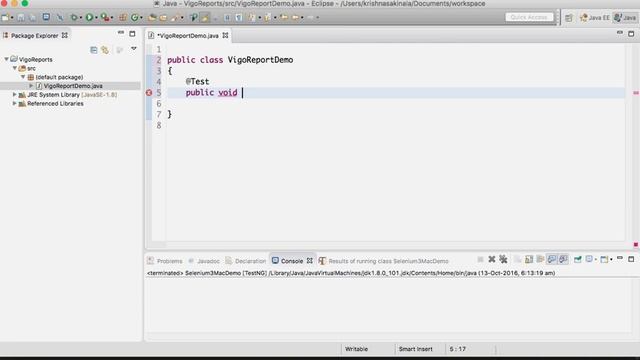Image resolution: width=640 pixels, height=360 pixels.
Task: Click the Open Type toolbar icon
Action: (x=152, y=18)
